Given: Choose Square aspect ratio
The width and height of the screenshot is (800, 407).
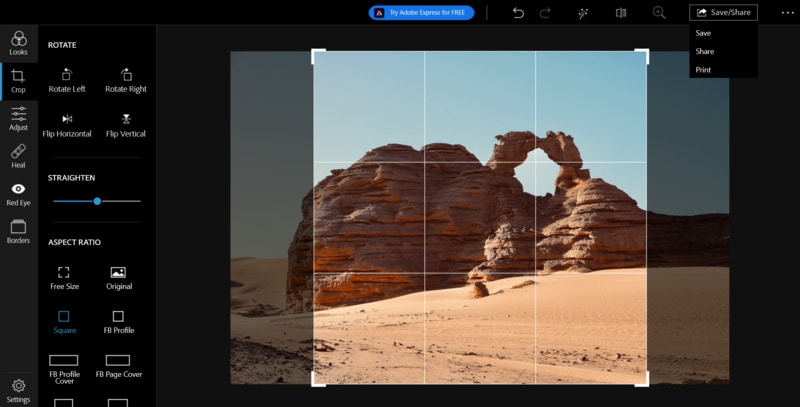Looking at the screenshot, I should click(64, 322).
